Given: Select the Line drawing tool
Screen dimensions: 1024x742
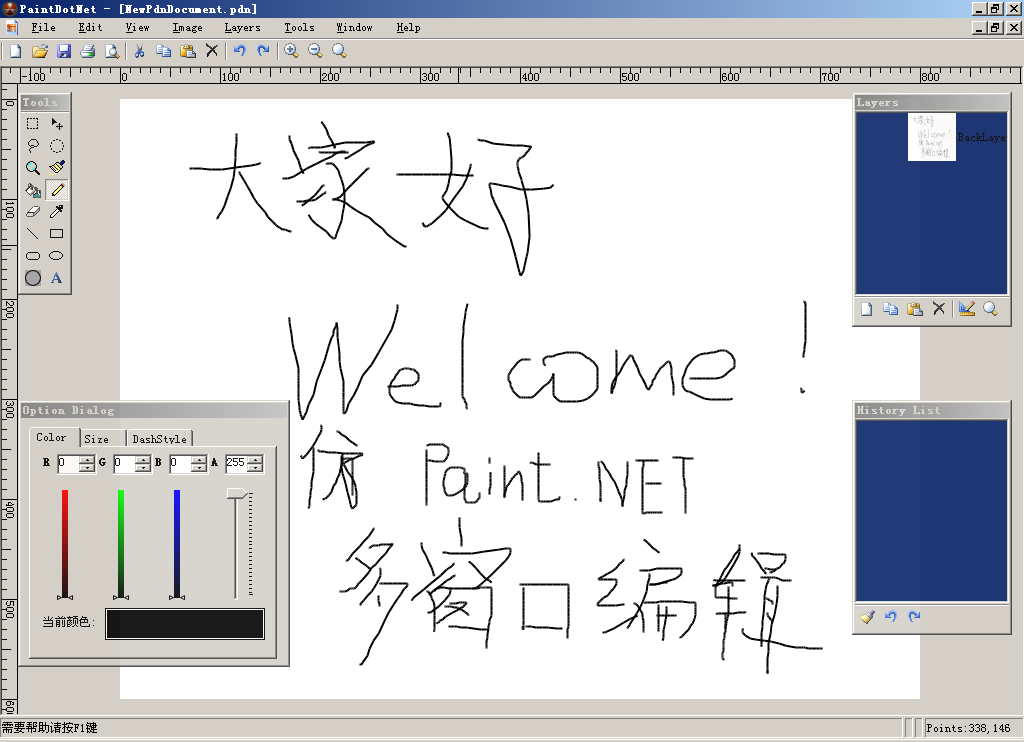Looking at the screenshot, I should [33, 234].
